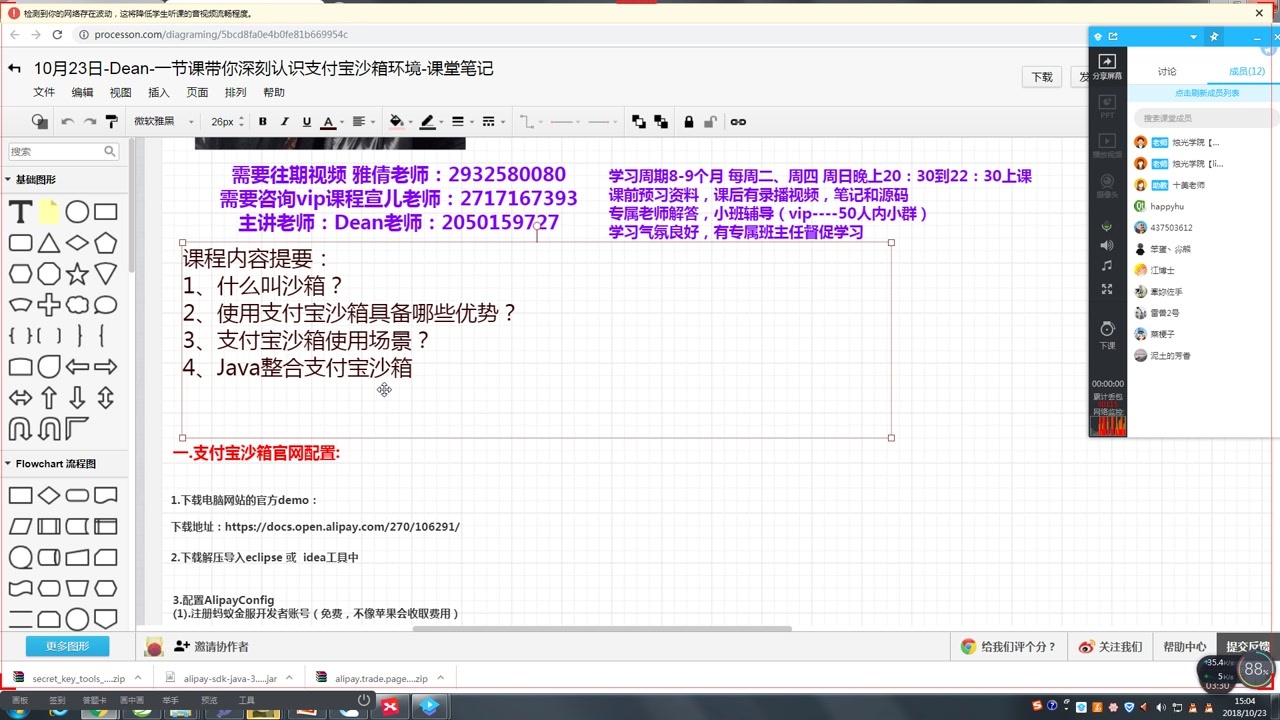This screenshot has width=1280, height=720.
Task: Select the Text T shape
Action: pos(20,212)
